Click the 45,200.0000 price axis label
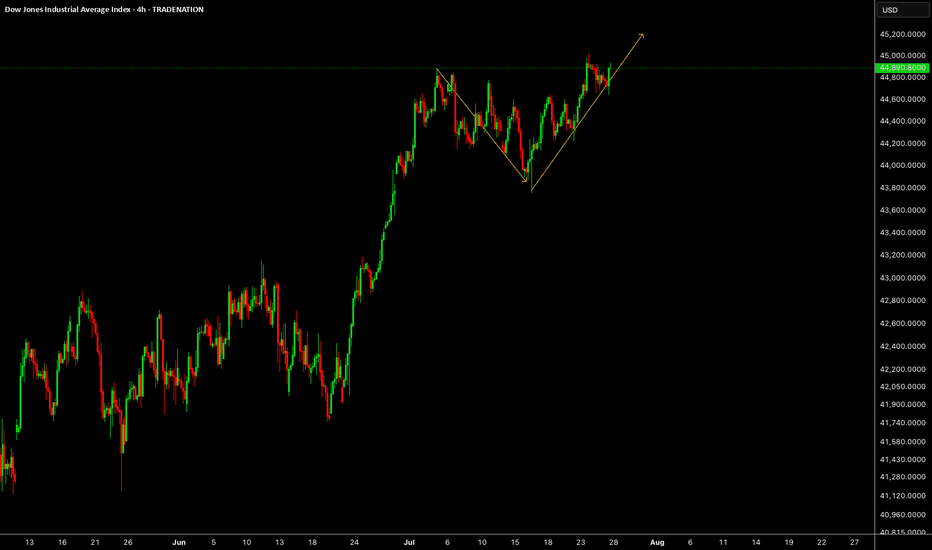 point(902,34)
